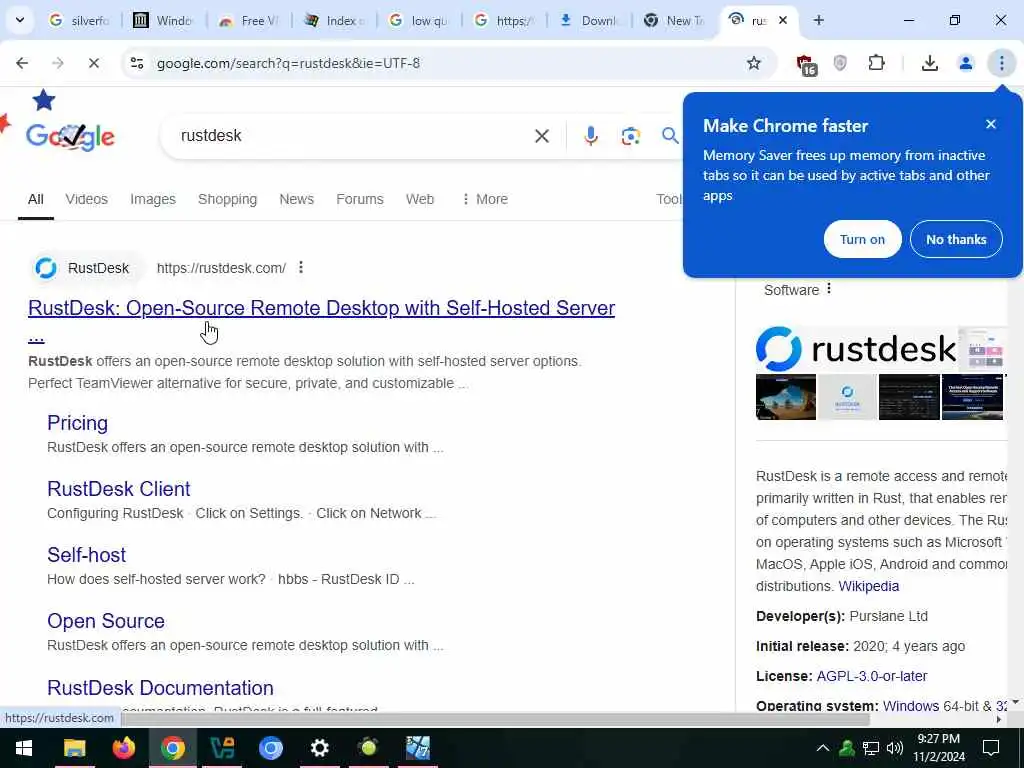Open the tab search dropdown arrow
The width and height of the screenshot is (1024, 768).
coord(20,20)
